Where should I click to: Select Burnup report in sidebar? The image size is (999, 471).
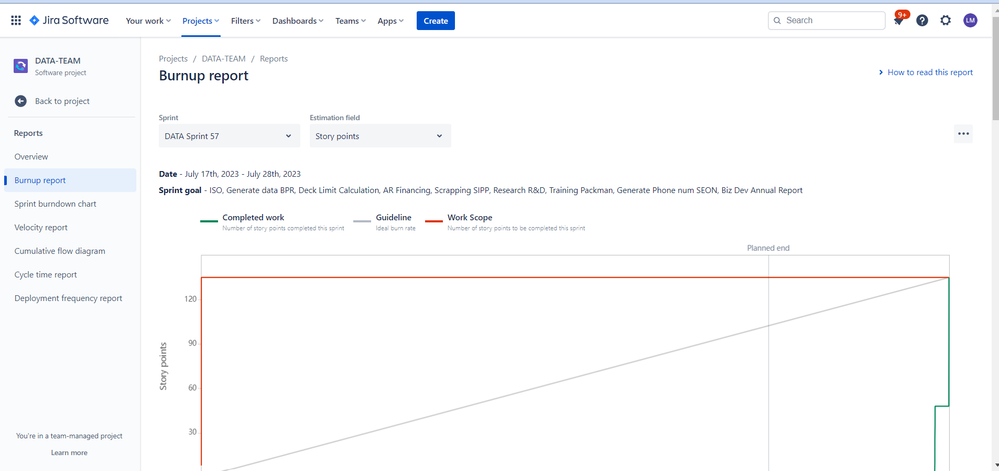tap(70, 180)
